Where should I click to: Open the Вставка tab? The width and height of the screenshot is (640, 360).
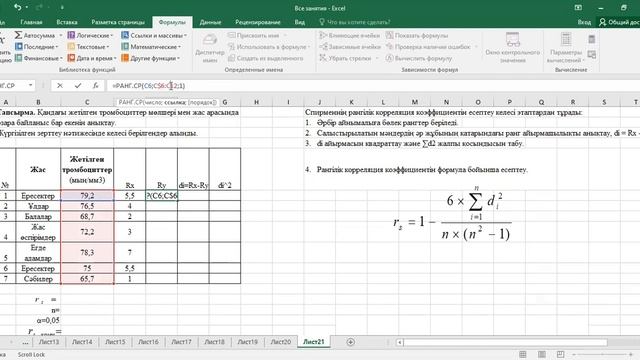coord(67,22)
